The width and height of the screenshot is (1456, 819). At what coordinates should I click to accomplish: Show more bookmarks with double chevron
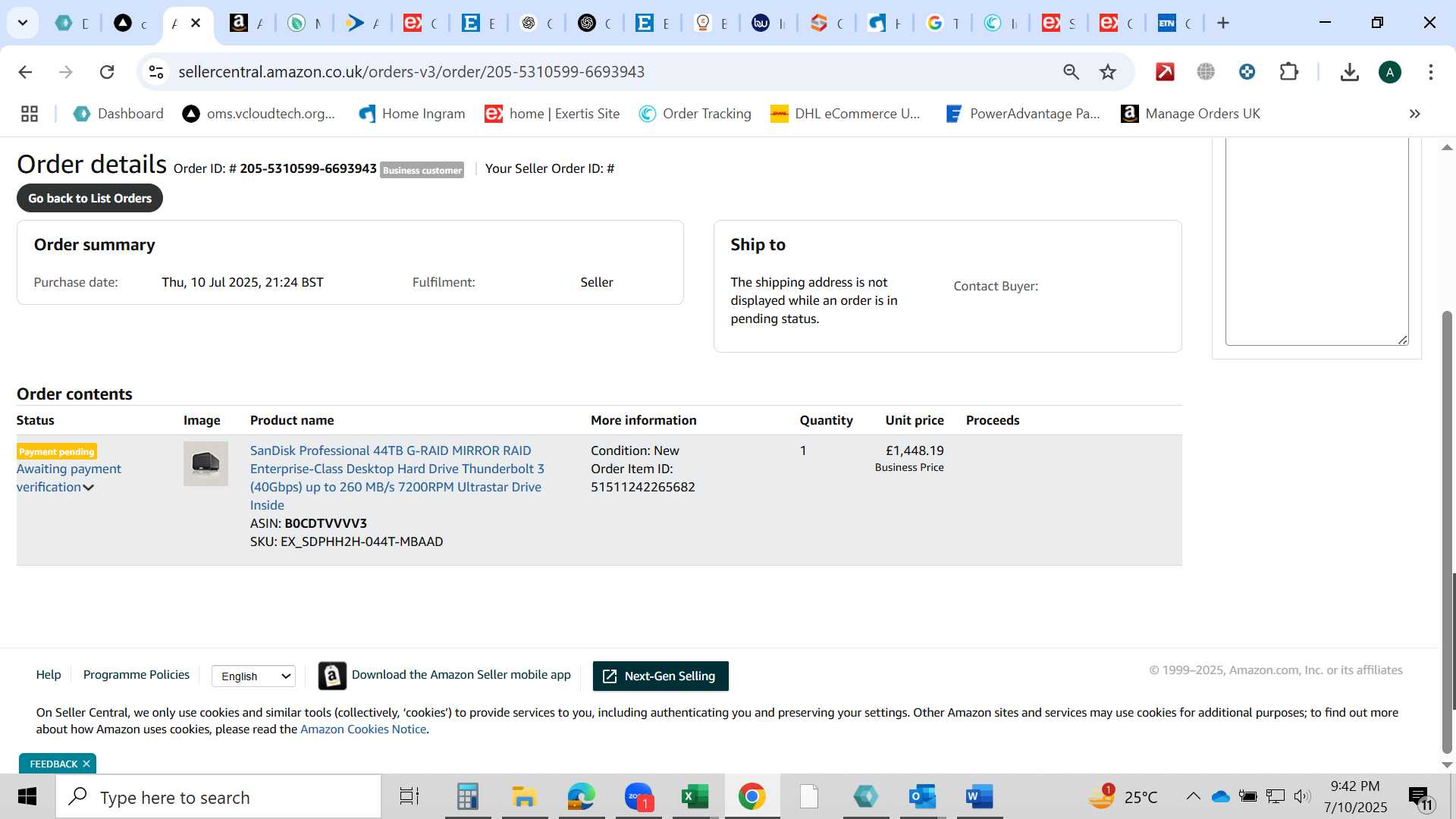point(1414,114)
